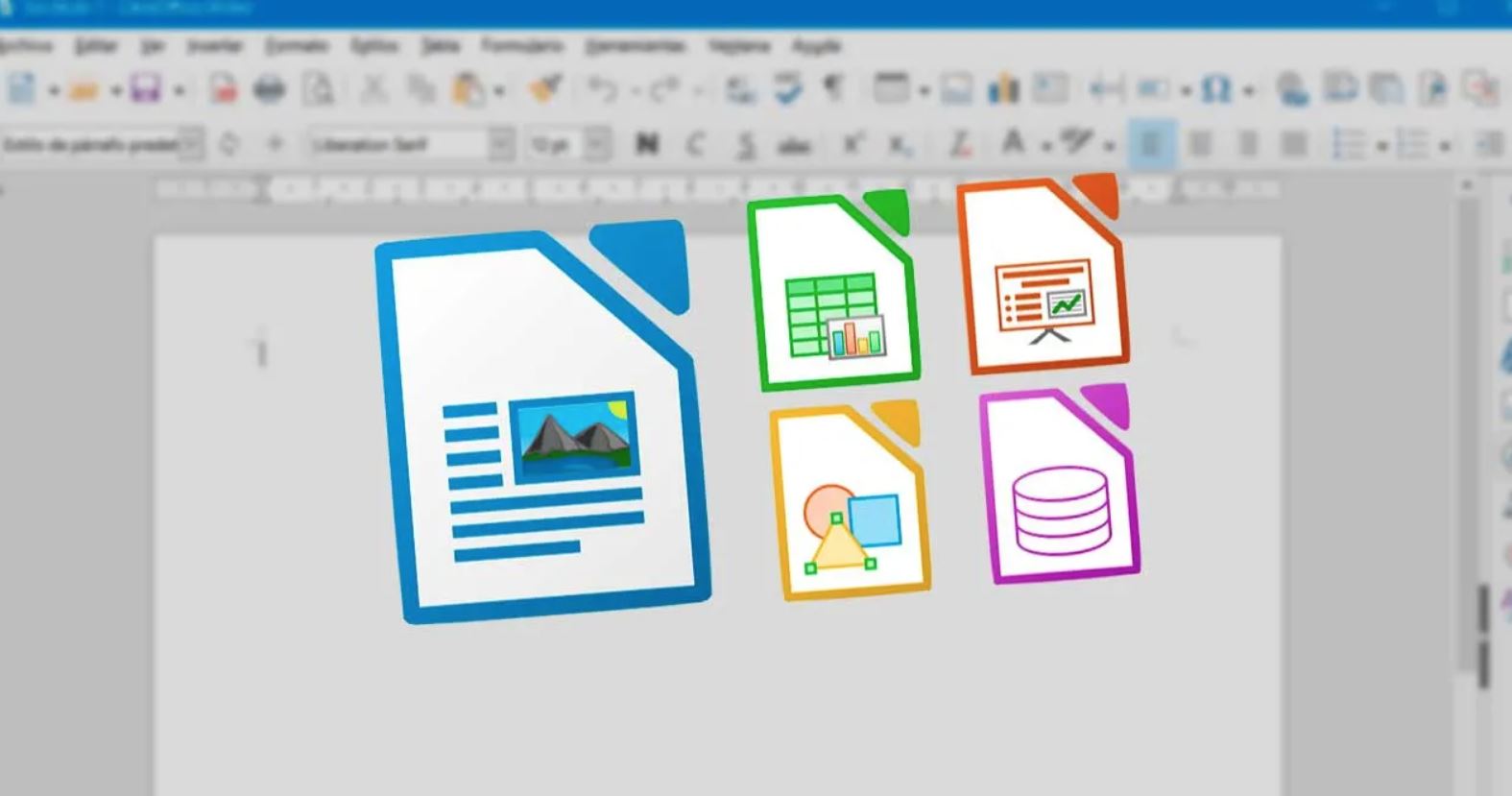Insert a page break icon
Image resolution: width=1512 pixels, height=796 pixels.
coord(1107,90)
